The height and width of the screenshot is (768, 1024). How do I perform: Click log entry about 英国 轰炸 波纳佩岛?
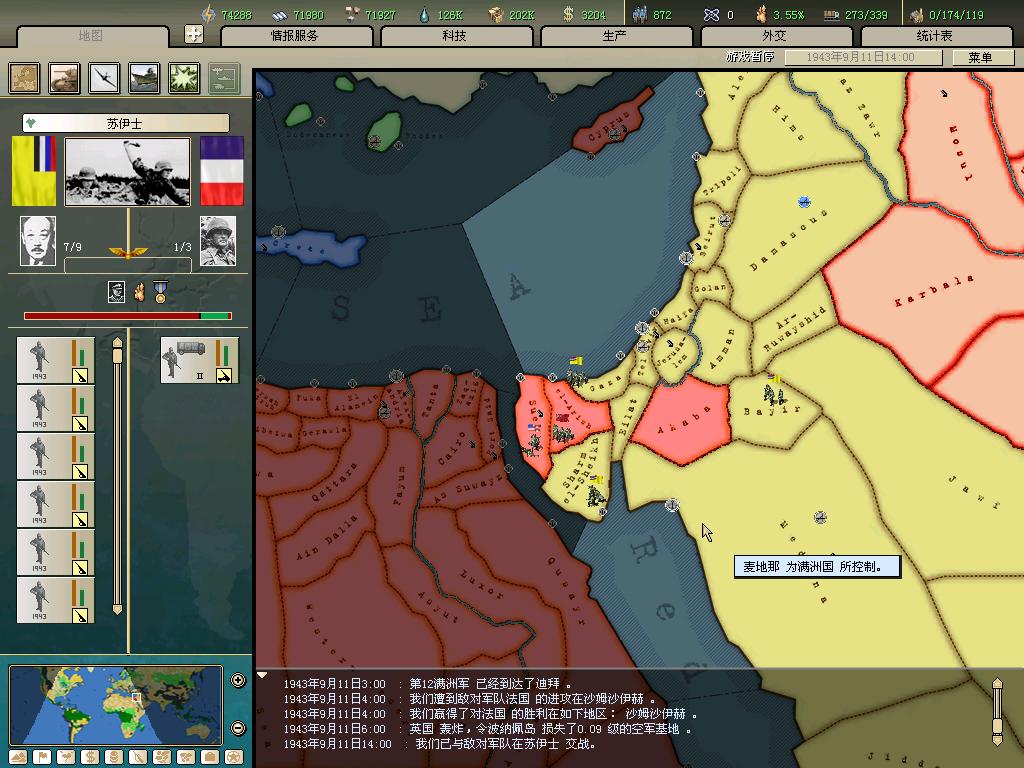pyautogui.click(x=551, y=729)
